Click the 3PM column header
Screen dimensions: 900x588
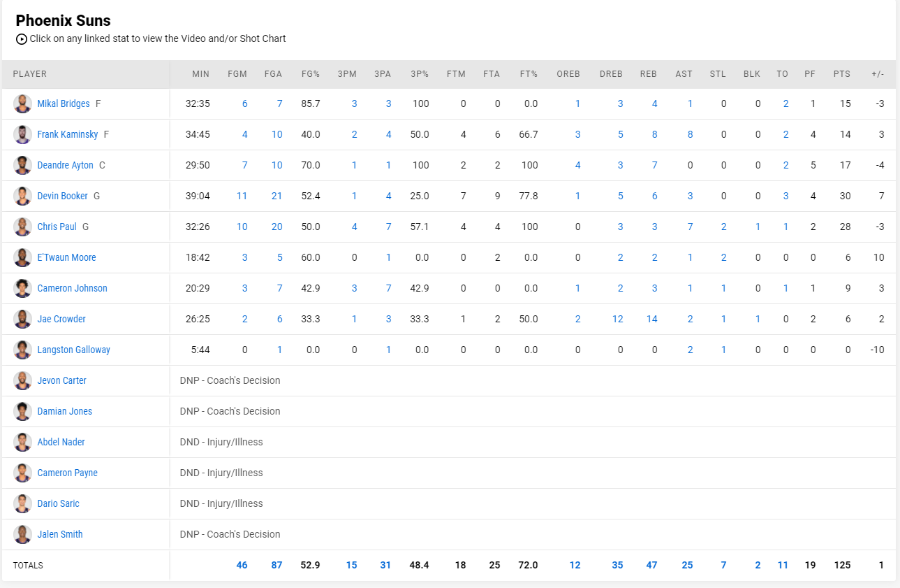347,74
